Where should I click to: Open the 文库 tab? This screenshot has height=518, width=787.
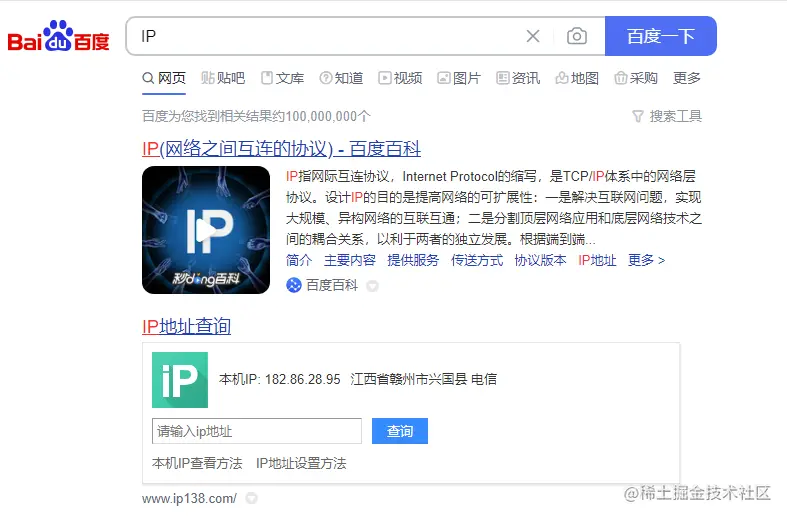pos(283,78)
